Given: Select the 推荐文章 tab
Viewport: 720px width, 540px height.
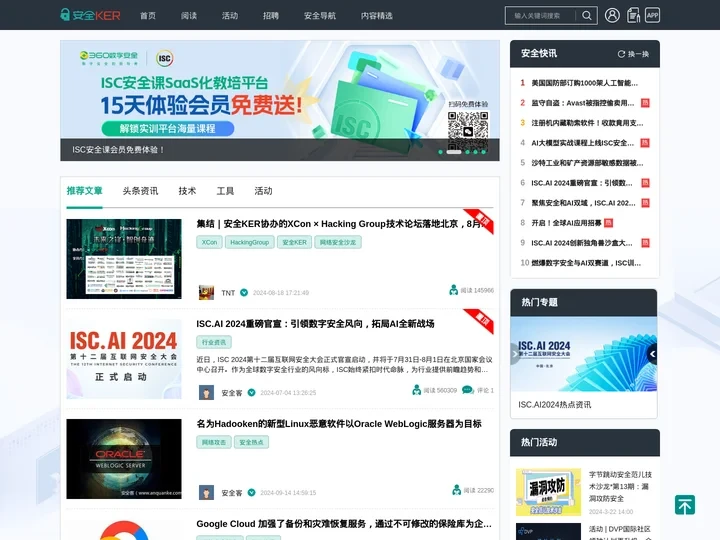Looking at the screenshot, I should 84,191.
